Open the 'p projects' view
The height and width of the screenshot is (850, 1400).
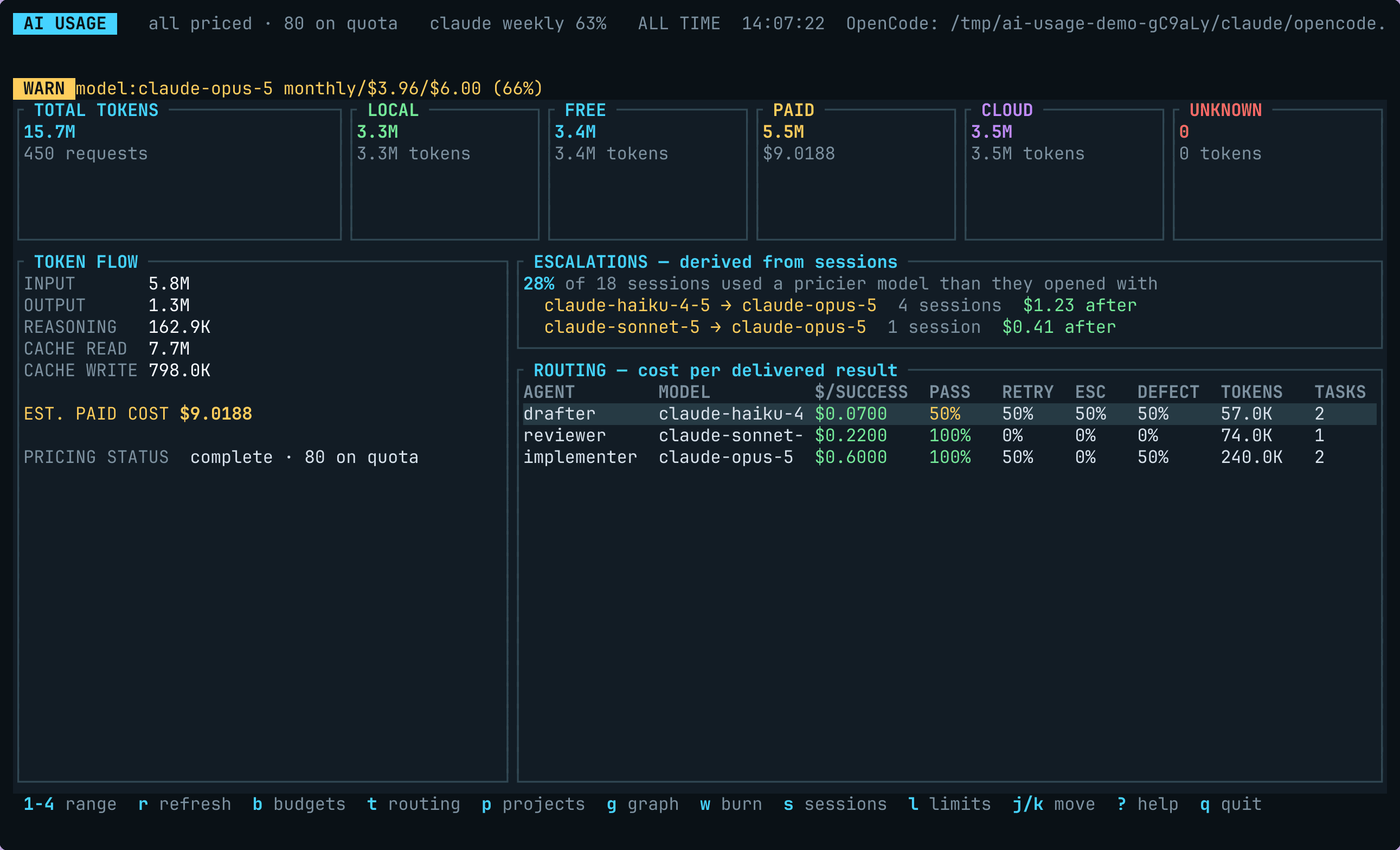coord(533,804)
